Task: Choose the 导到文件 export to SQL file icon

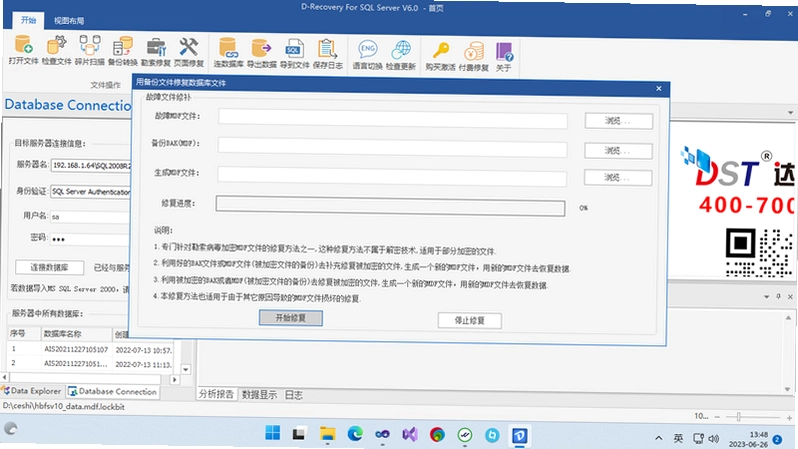Action: click(x=295, y=53)
